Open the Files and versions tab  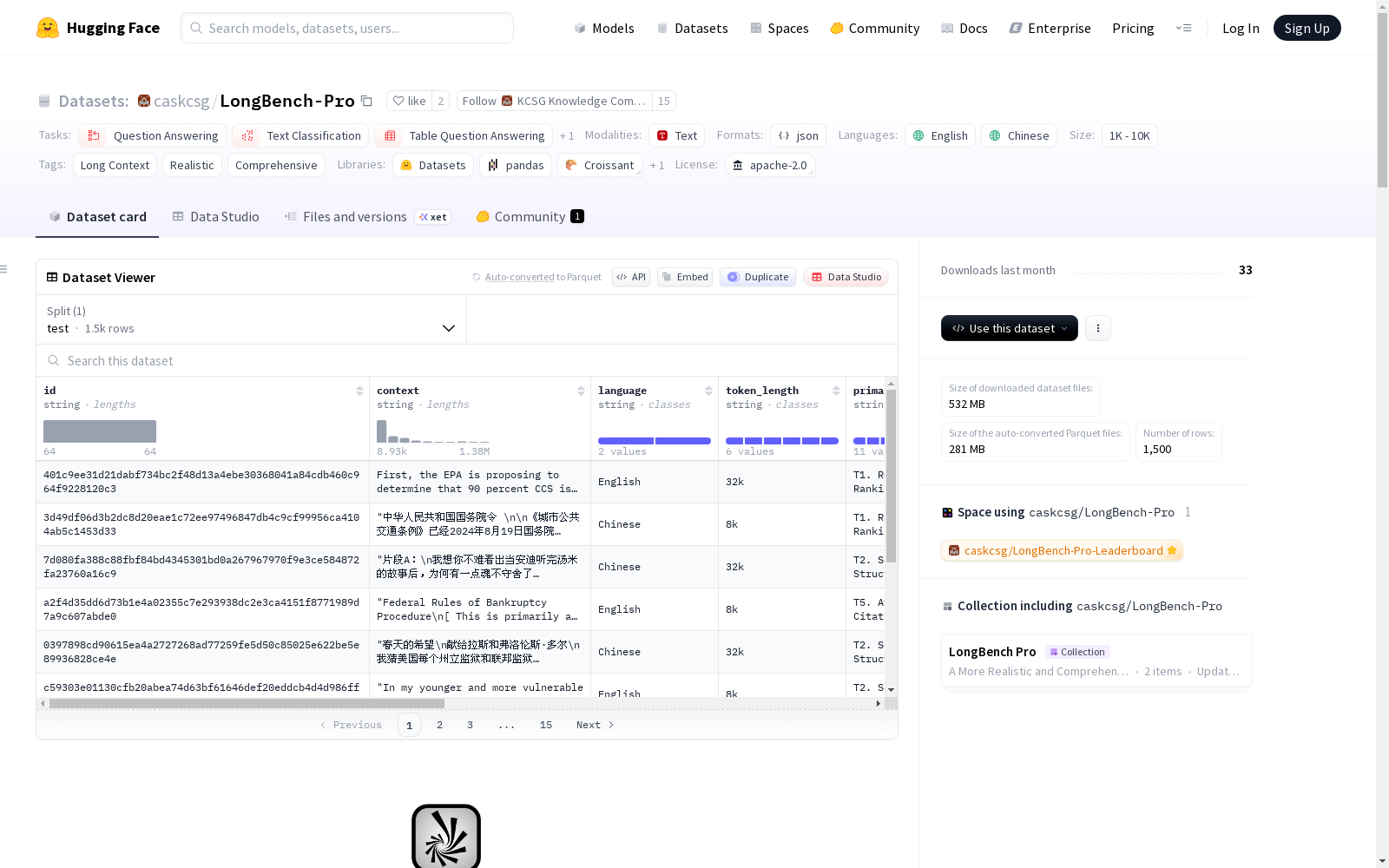coord(367,217)
